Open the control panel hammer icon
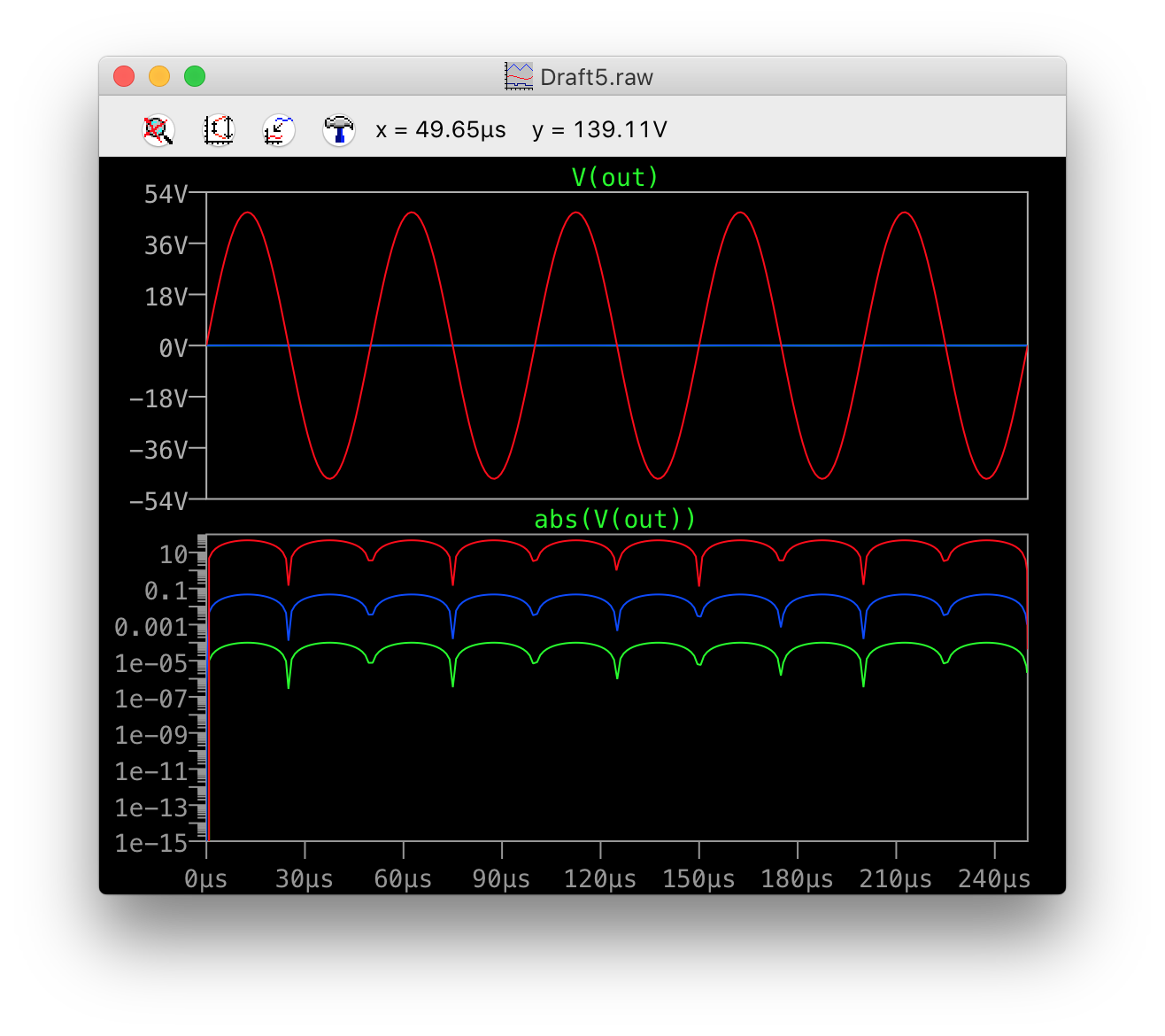Image resolution: width=1165 pixels, height=1036 pixels. pyautogui.click(x=338, y=130)
